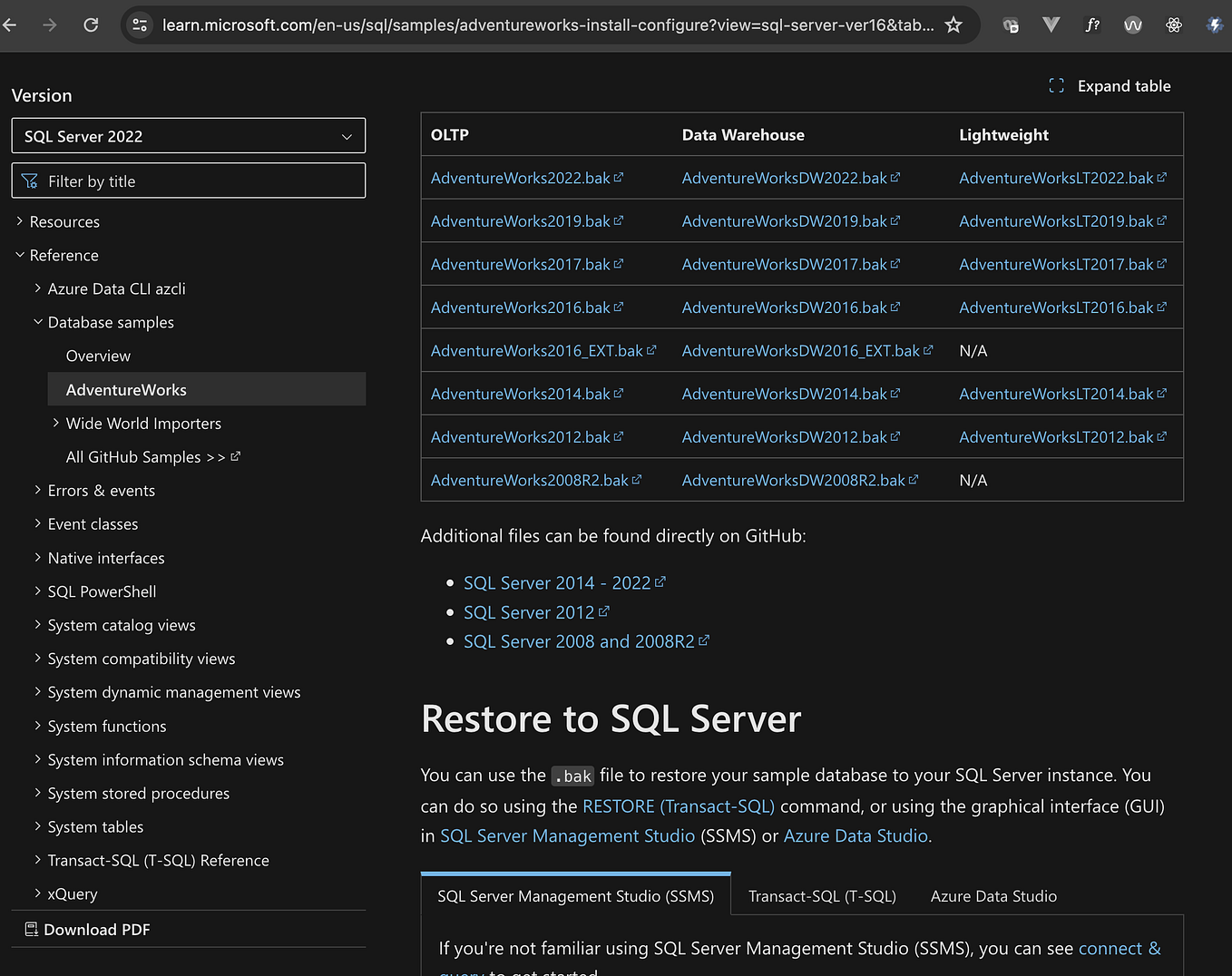1232x976 pixels.
Task: Switch to the Transact-SQL (T-SQL) tab
Action: coord(822,896)
